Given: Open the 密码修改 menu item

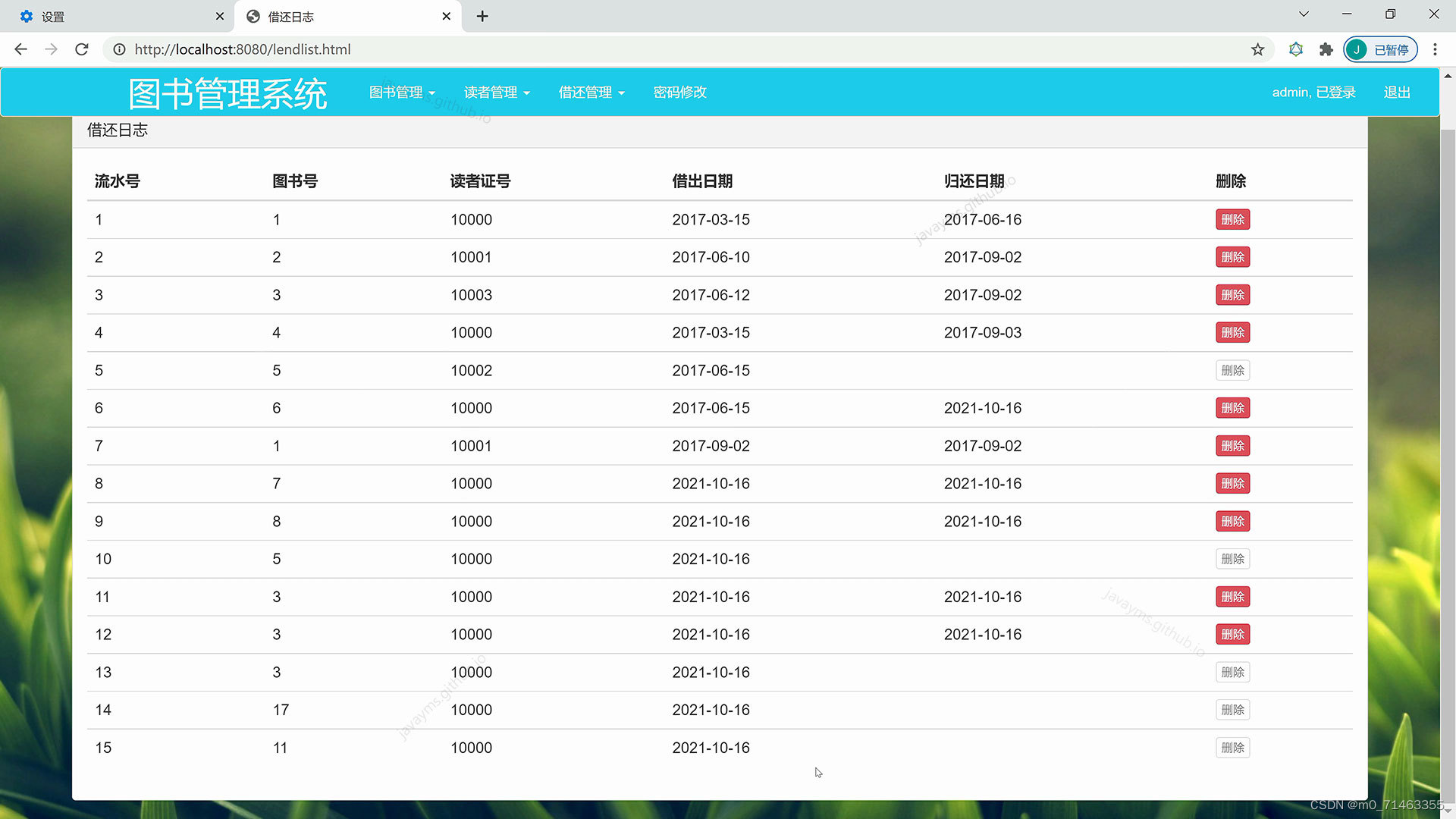Looking at the screenshot, I should (679, 92).
